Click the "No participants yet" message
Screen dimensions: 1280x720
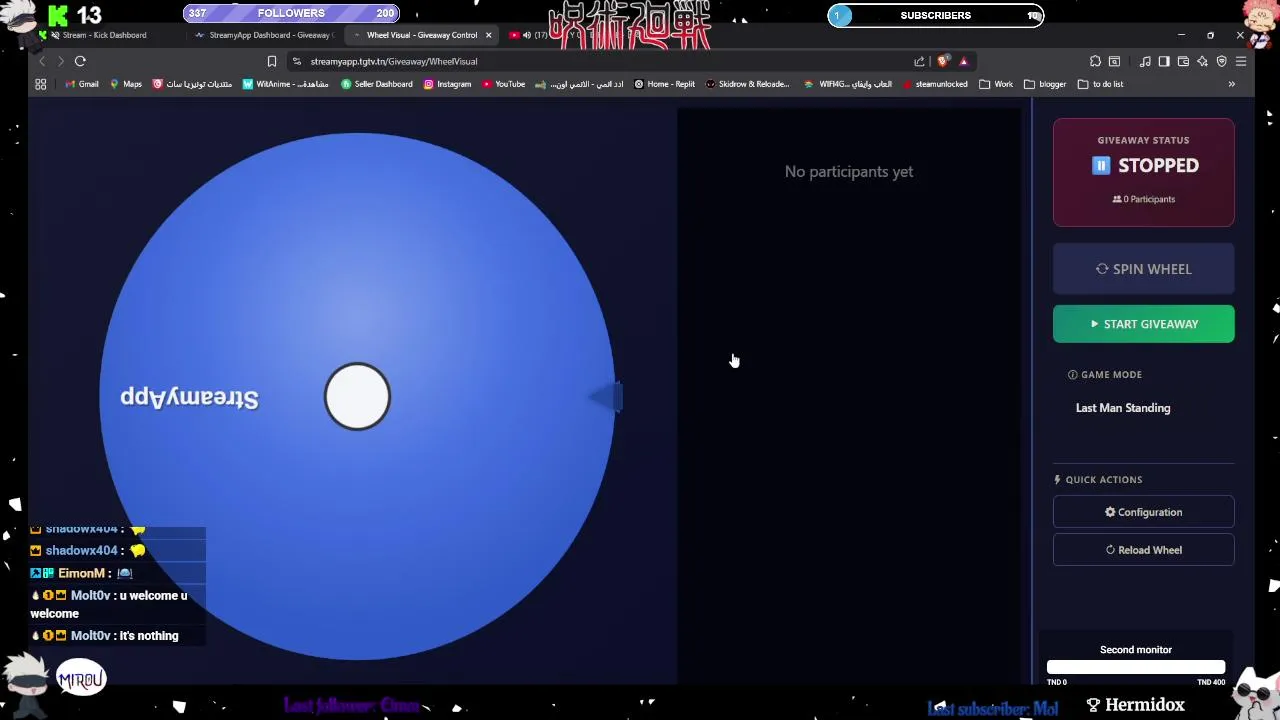(x=848, y=172)
